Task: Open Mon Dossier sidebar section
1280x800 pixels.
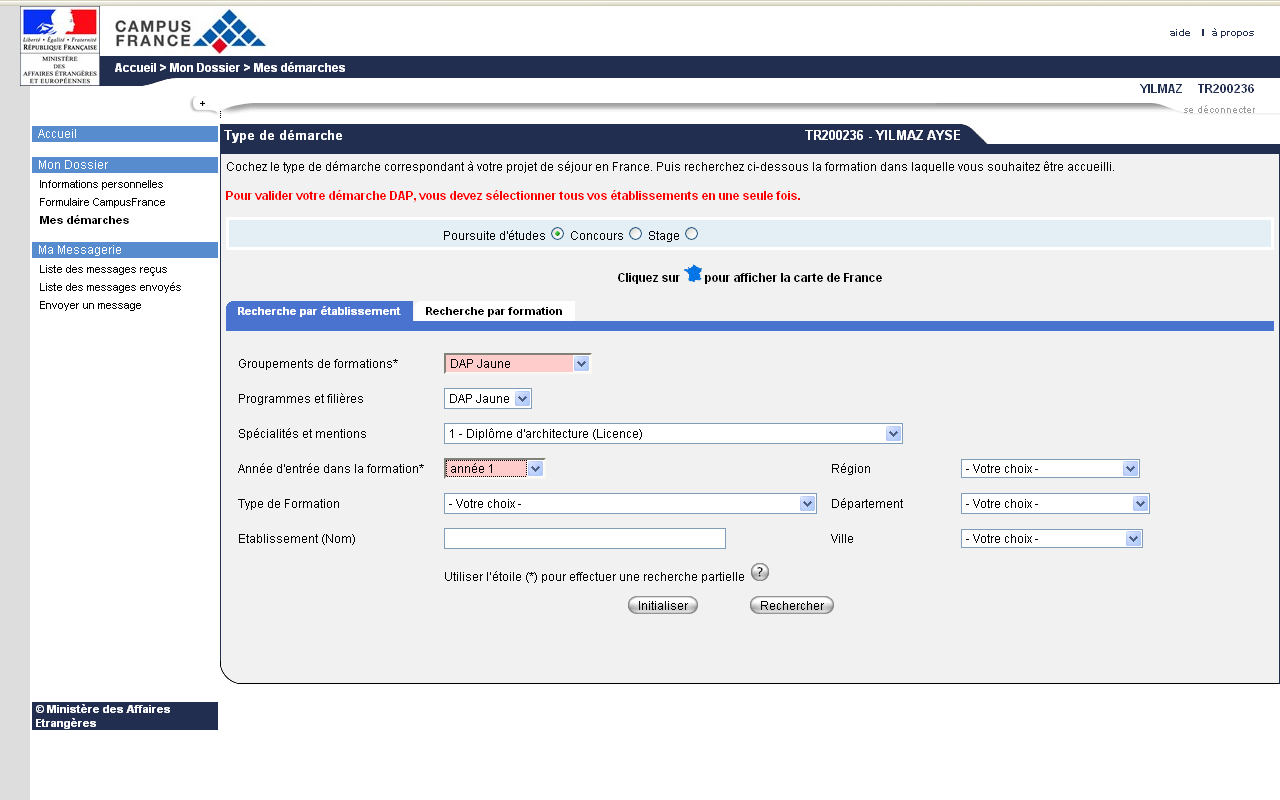Action: tap(125, 165)
